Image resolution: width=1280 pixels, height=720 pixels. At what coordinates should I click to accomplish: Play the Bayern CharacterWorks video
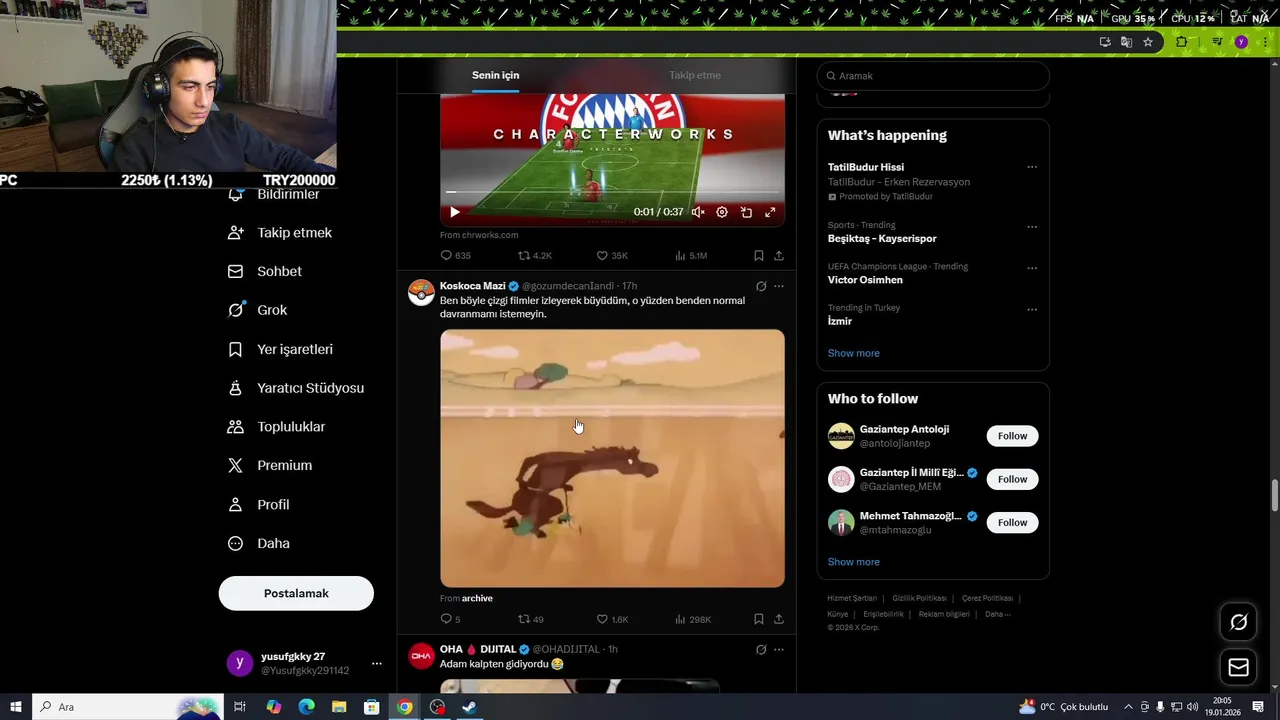point(454,212)
